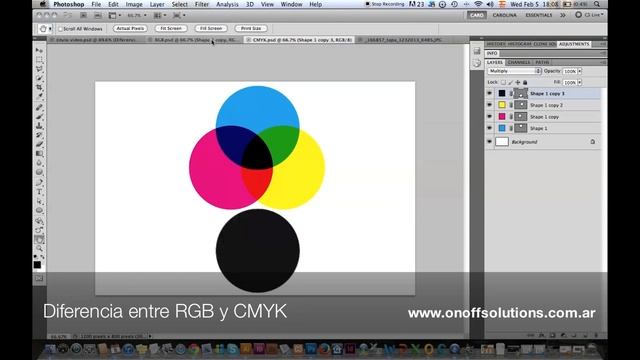The image size is (640, 360).
Task: Click the Print Size button
Action: [x=251, y=29]
